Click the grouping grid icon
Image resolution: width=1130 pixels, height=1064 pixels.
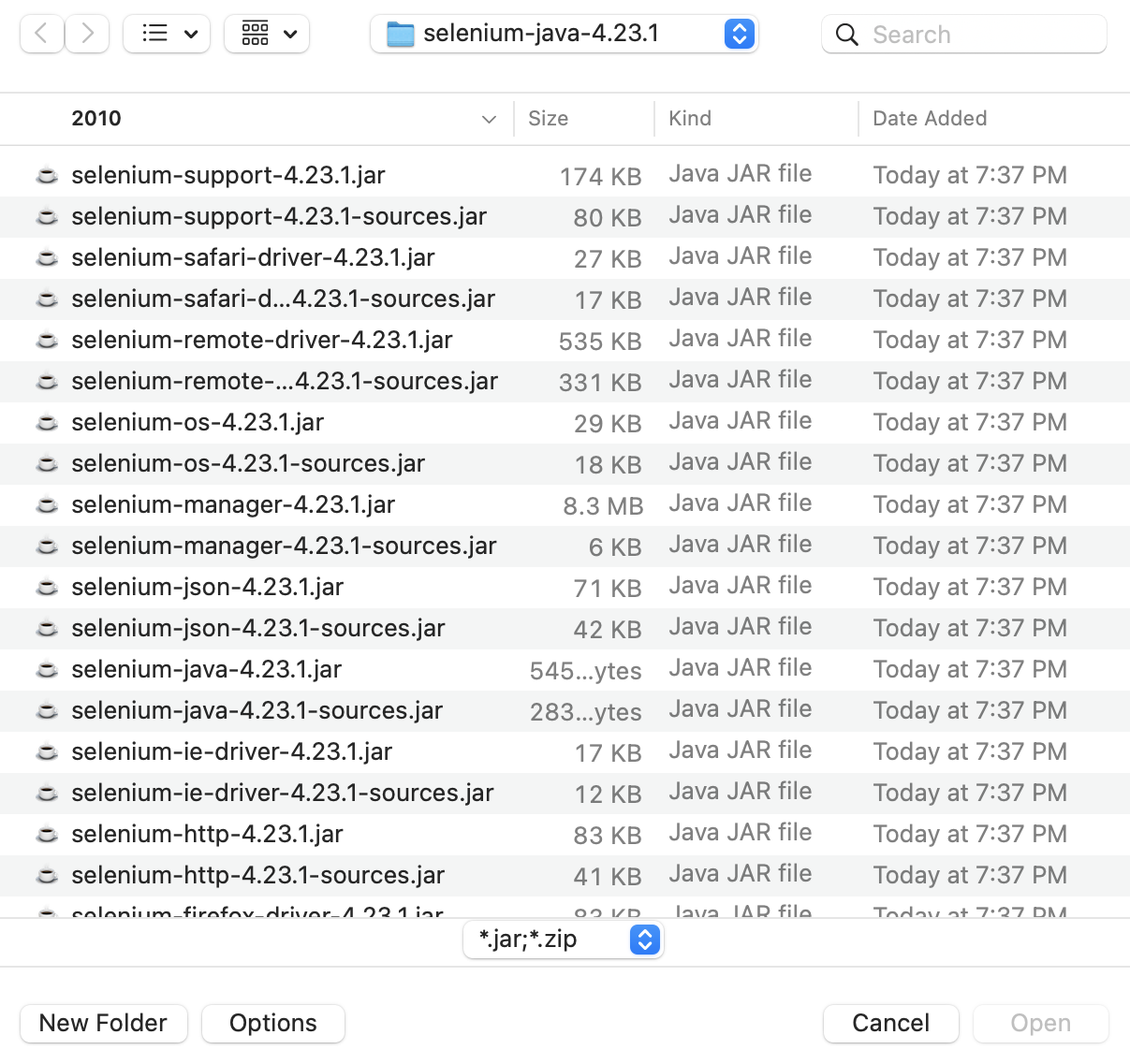pos(256,34)
